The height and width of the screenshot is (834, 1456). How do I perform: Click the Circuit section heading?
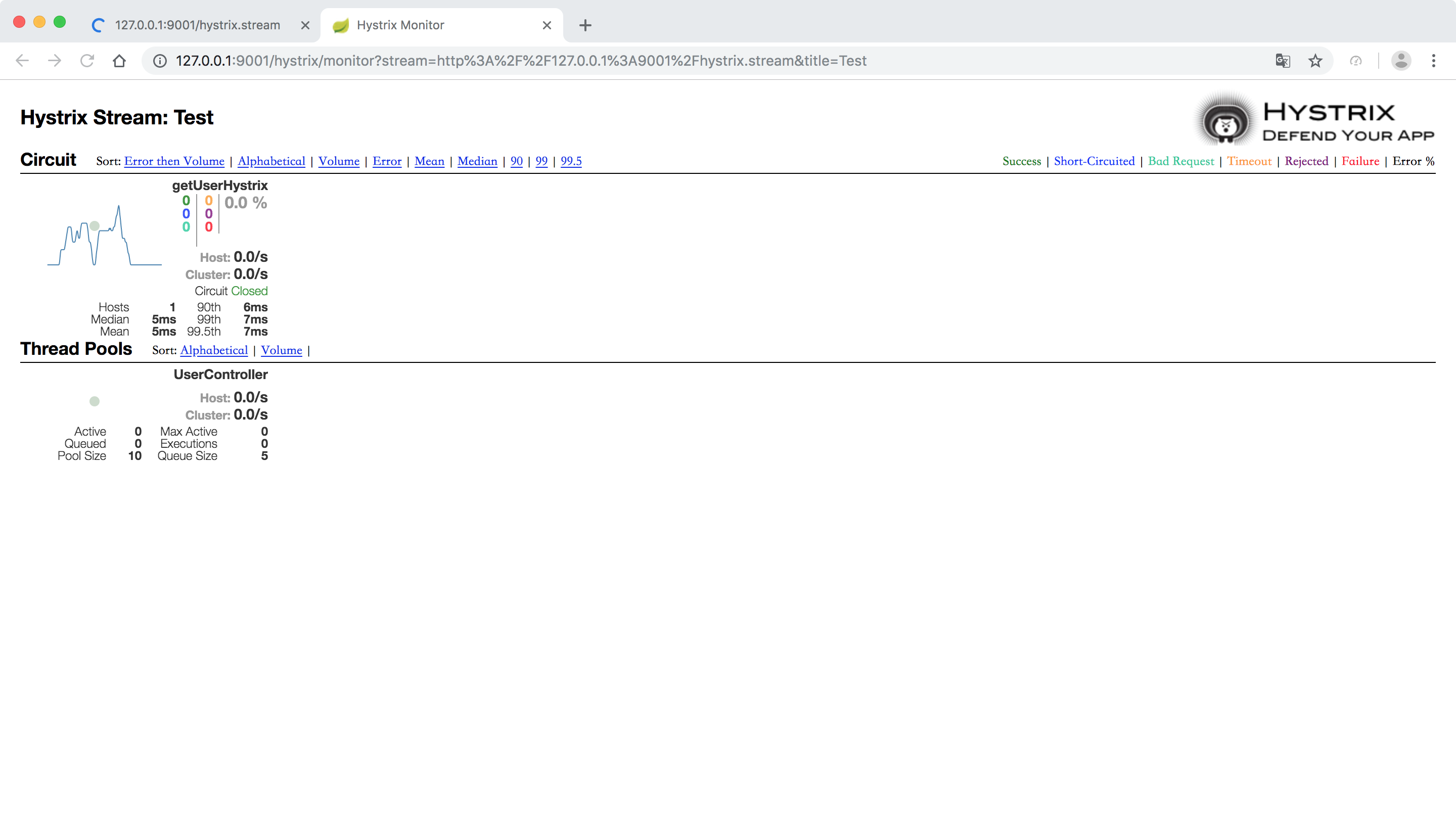click(48, 160)
